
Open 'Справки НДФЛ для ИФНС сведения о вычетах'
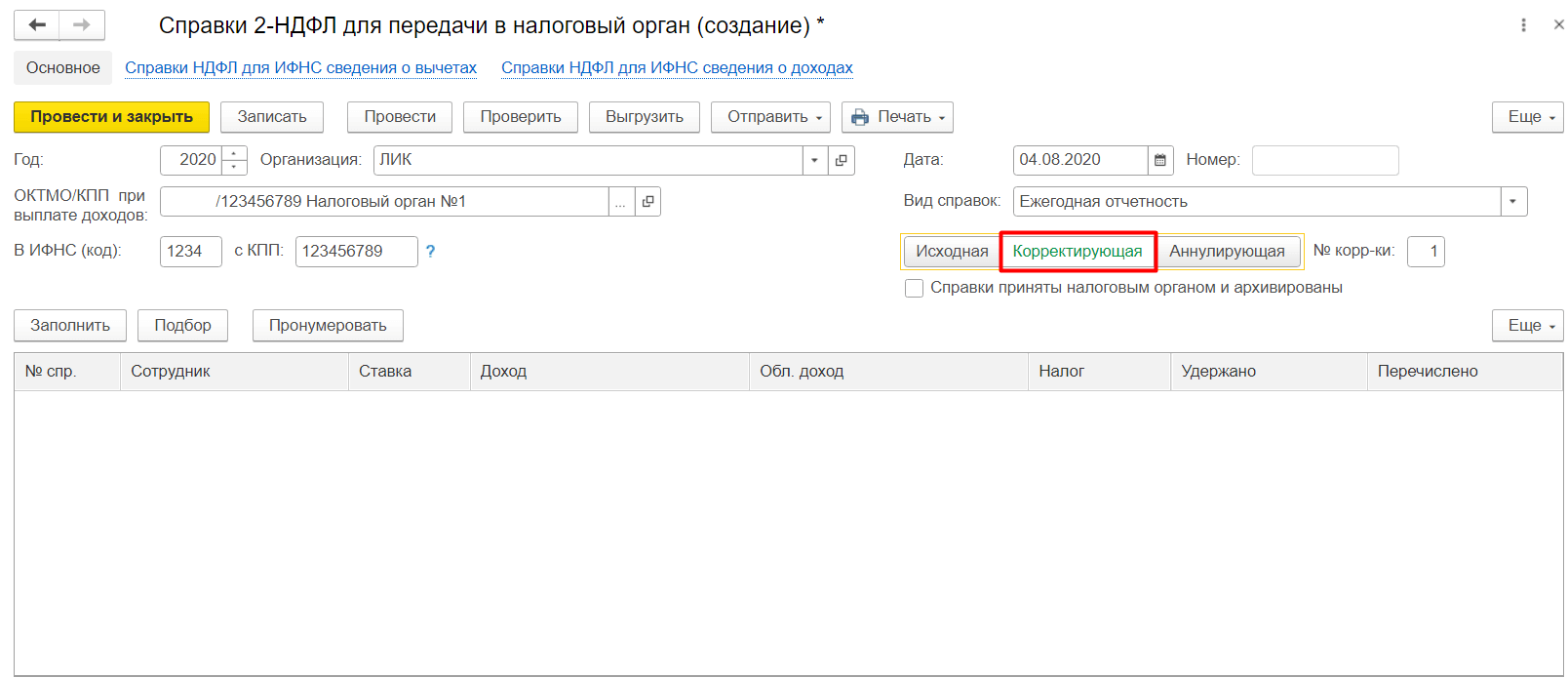coord(300,68)
